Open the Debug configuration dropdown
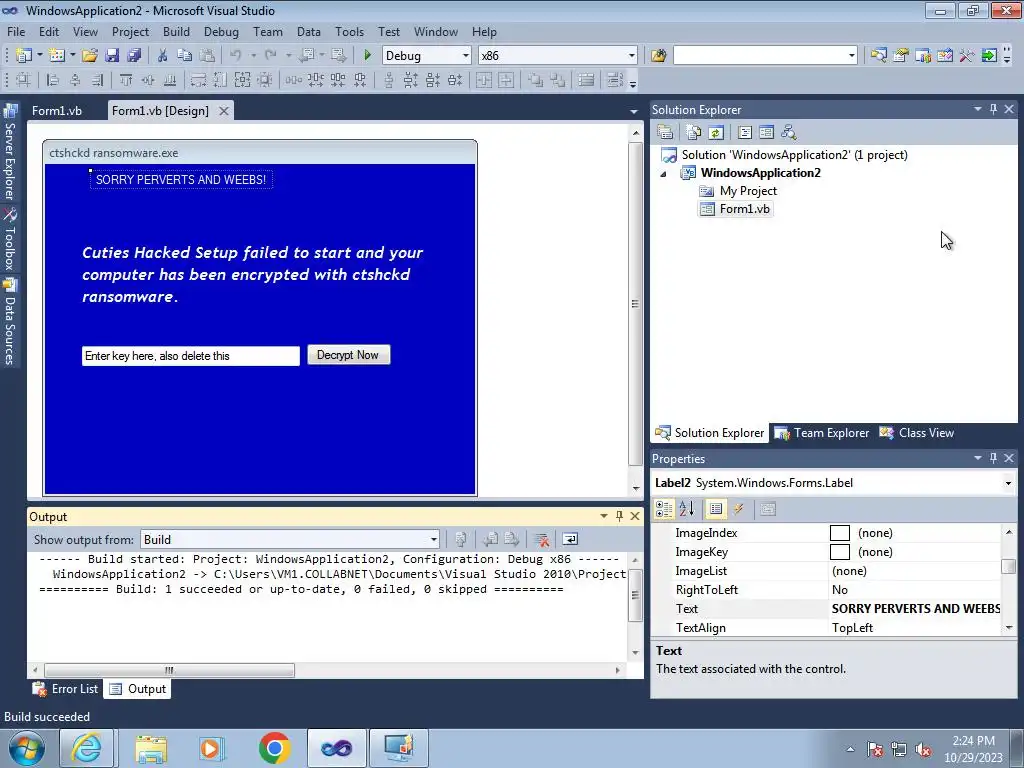Screen dimensions: 1024x768 pos(466,56)
